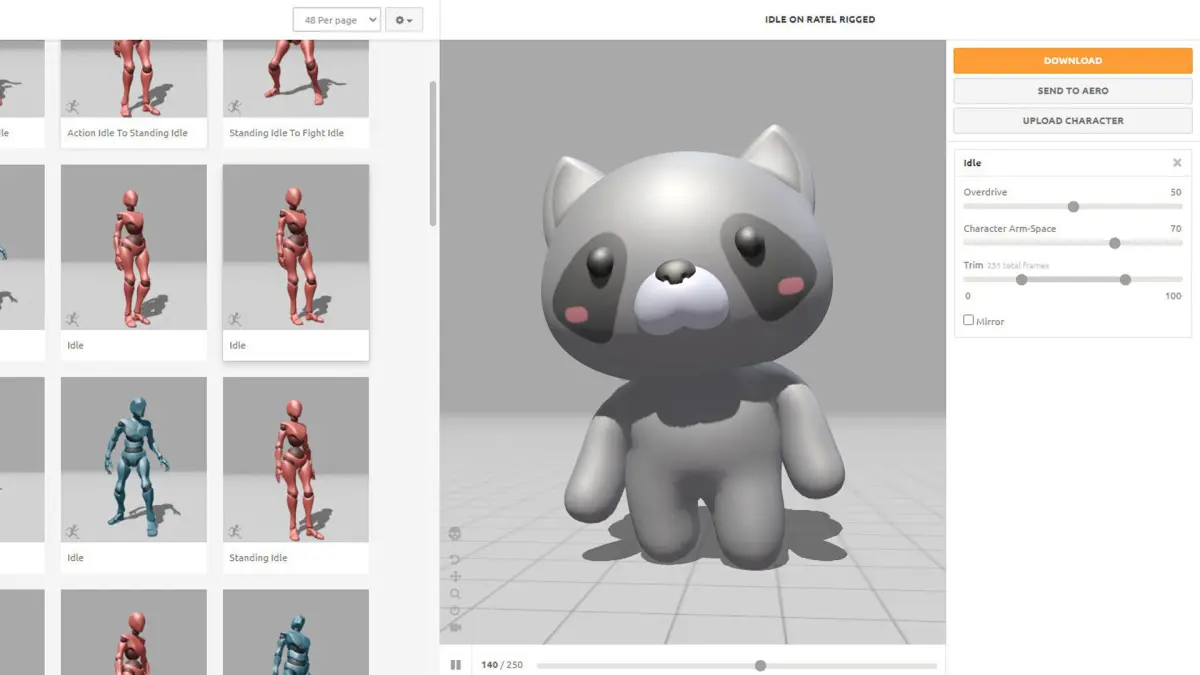Pause the animation playback
This screenshot has width=1200, height=675.
[x=456, y=665]
